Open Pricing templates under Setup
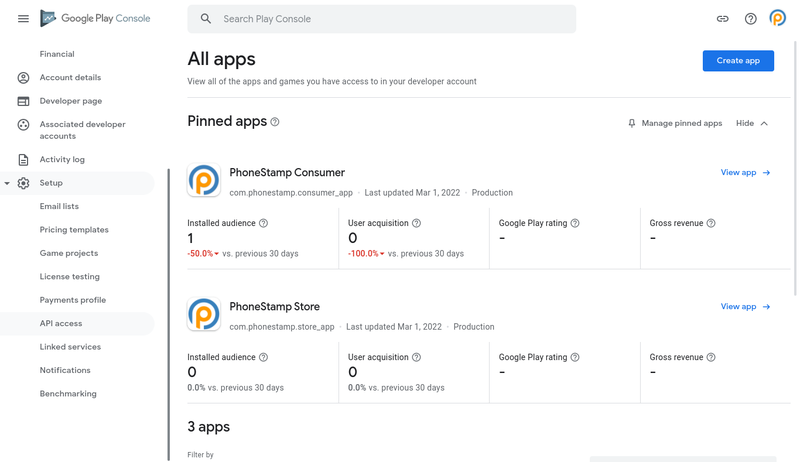 coord(74,230)
